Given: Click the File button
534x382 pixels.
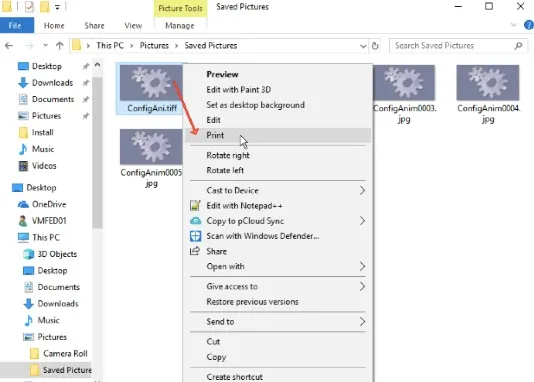Looking at the screenshot, I should click(x=16, y=26).
